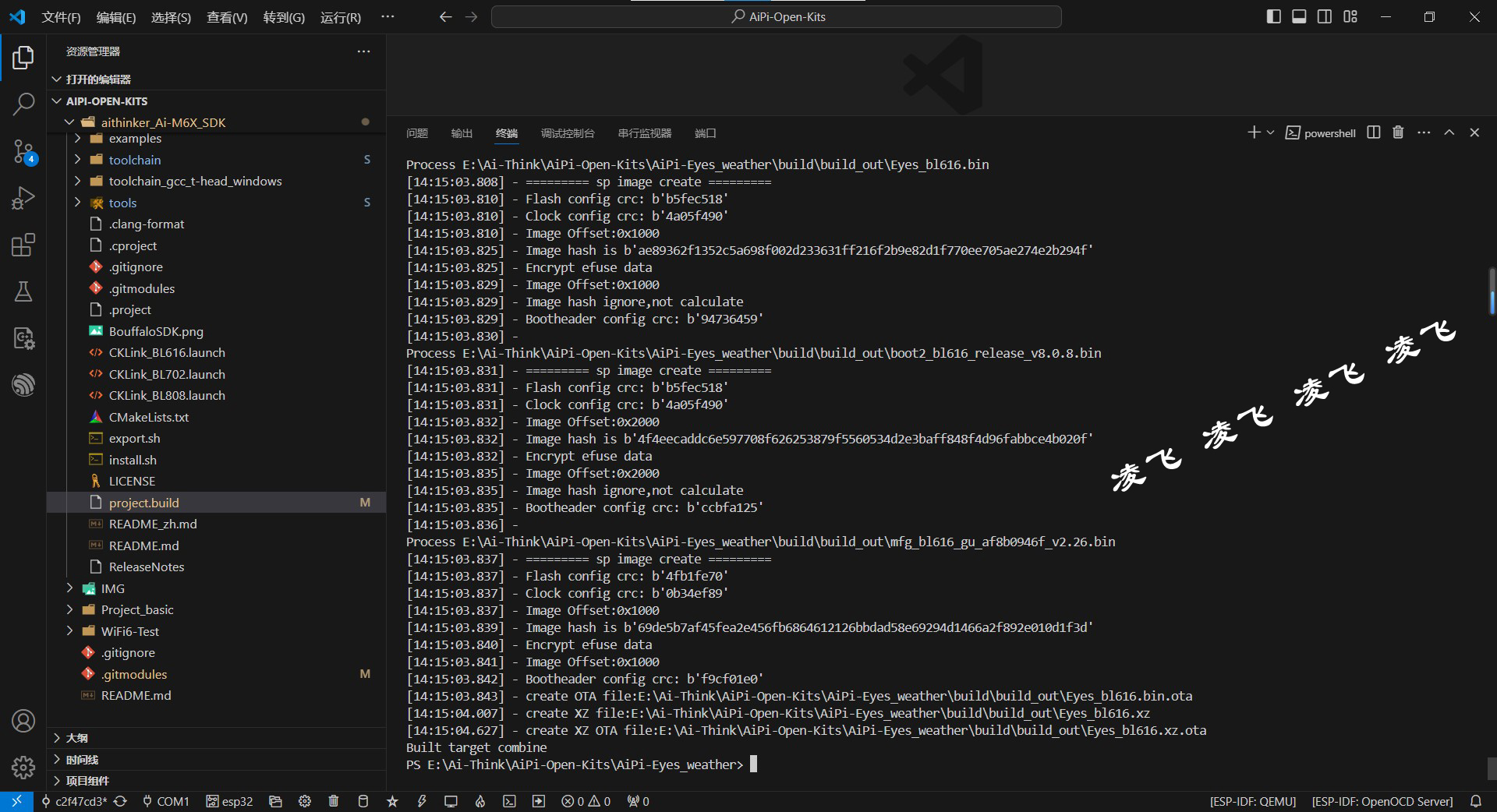Collapse the AIPI-OPEN-KITS root section
Screen dimensions: 1497x812
[217, 101]
